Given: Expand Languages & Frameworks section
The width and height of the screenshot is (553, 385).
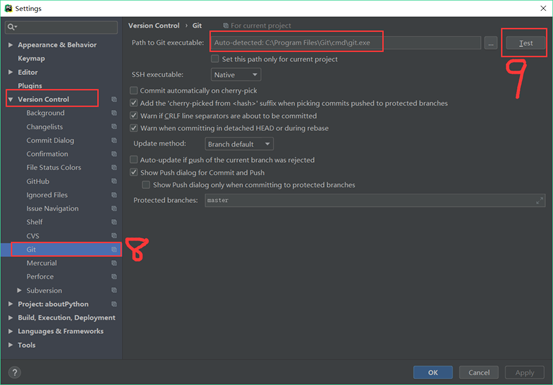Looking at the screenshot, I should 10,331.
